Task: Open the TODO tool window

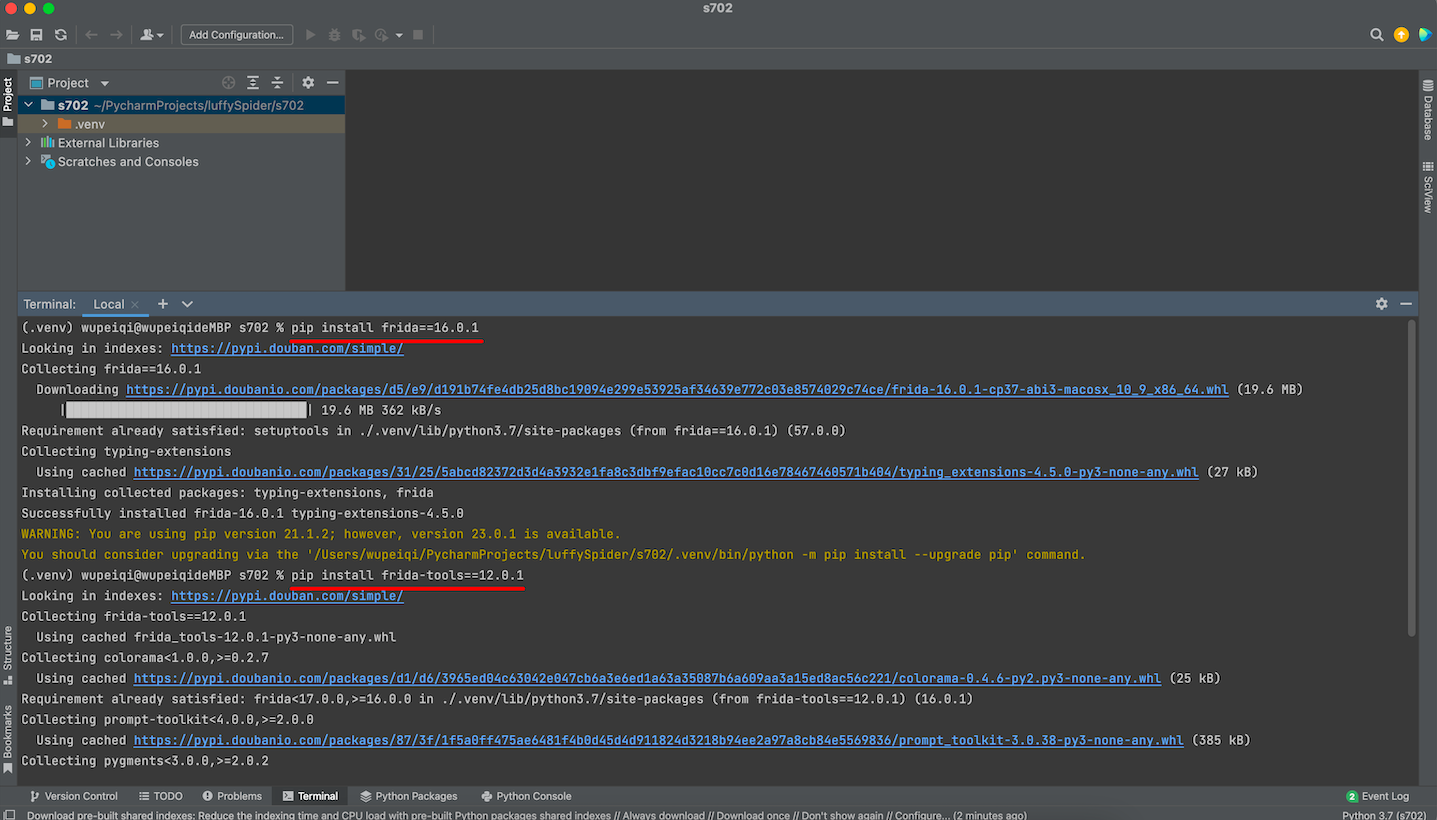Action: pyautogui.click(x=160, y=796)
